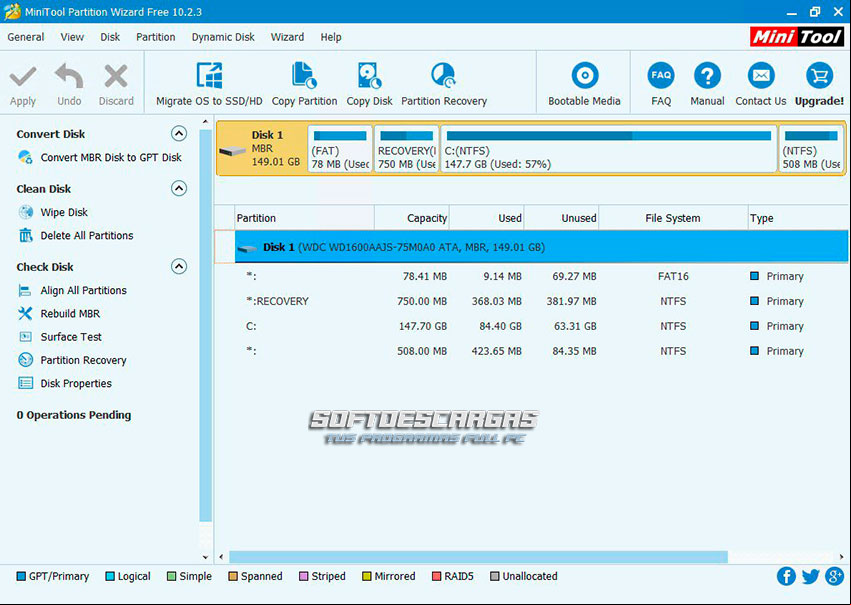Click the Undo arrow icon
Screen dimensions: 851x605
pos(69,77)
